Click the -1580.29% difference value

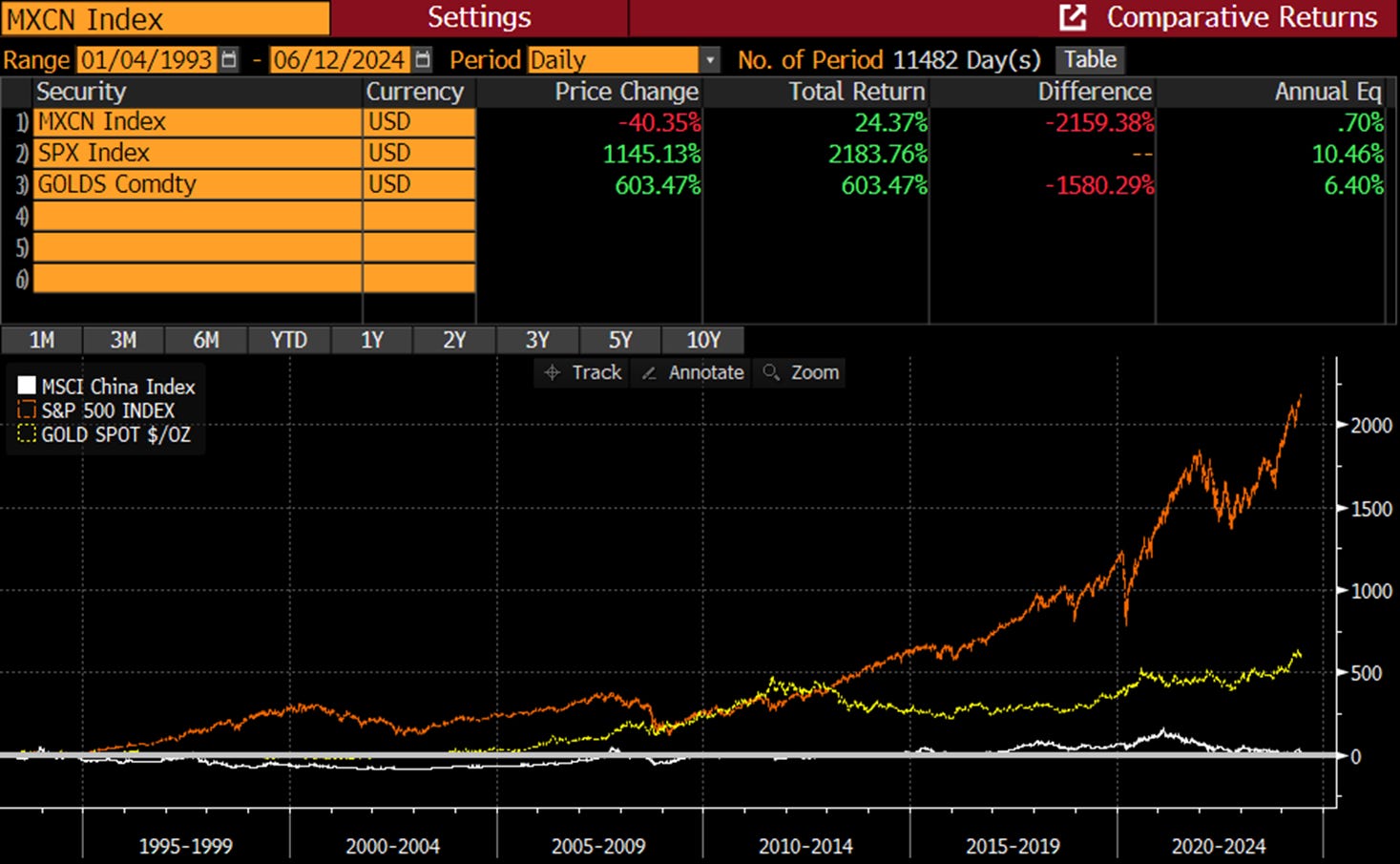coord(1099,185)
